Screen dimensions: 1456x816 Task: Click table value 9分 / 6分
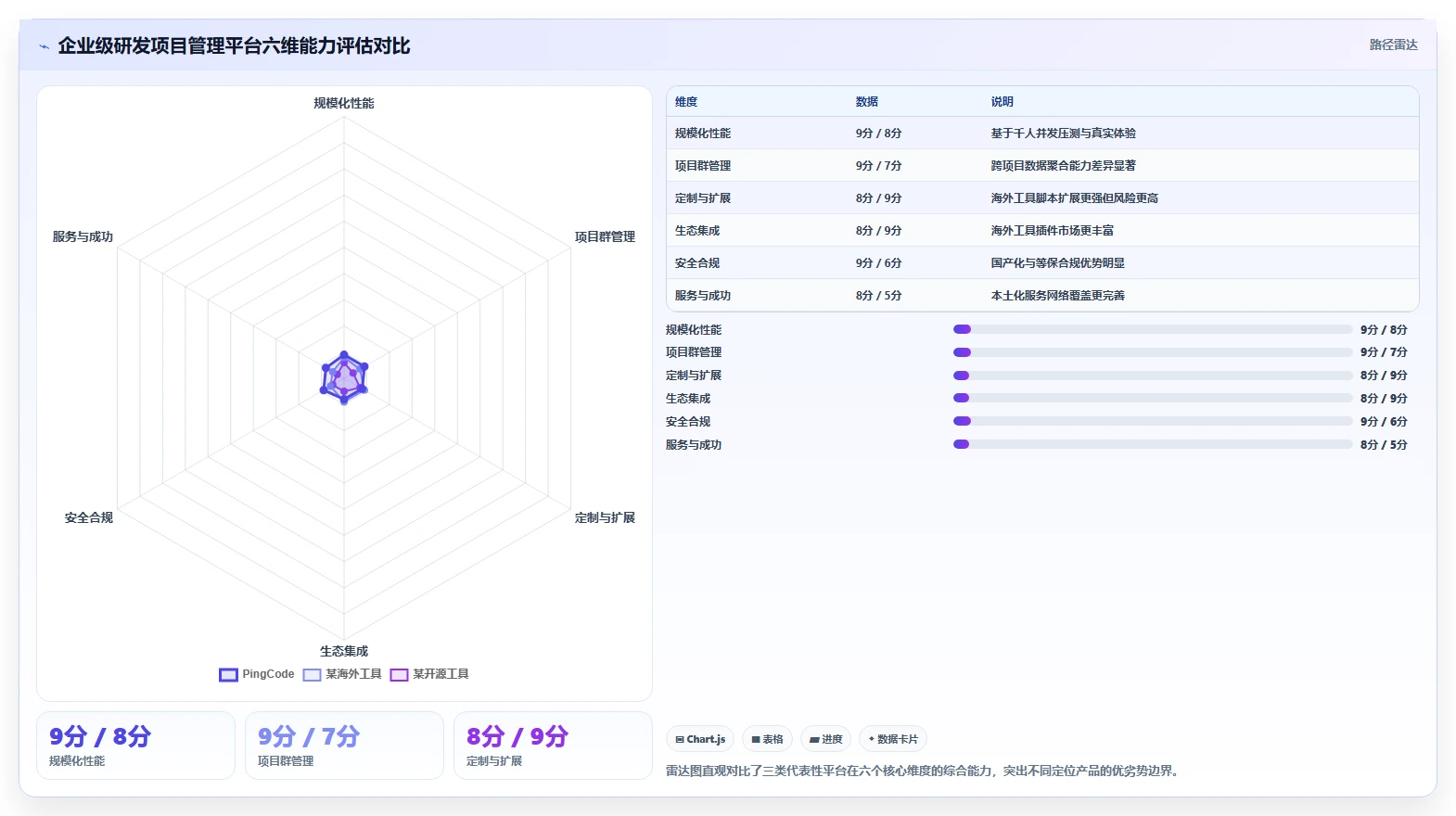878,263
